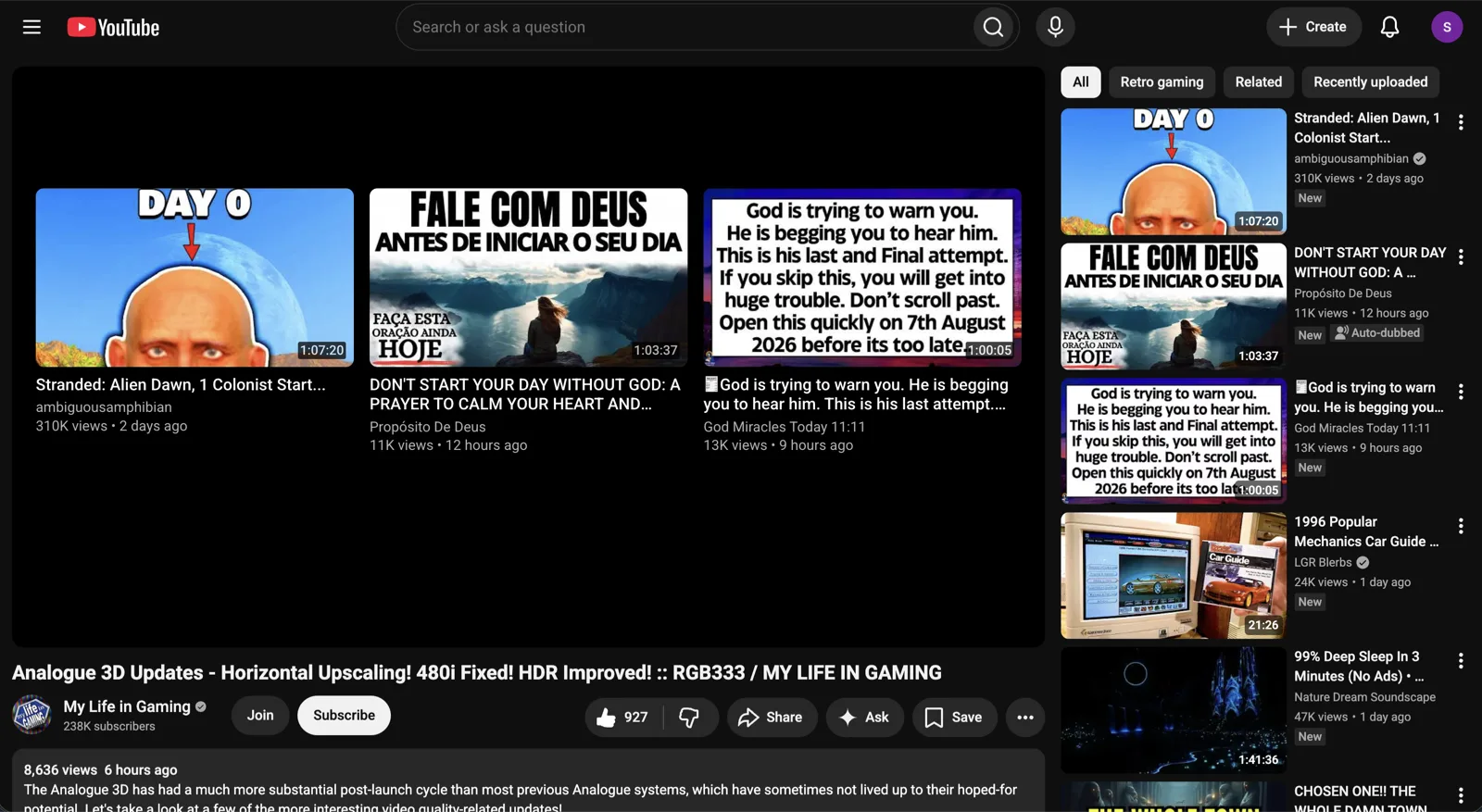Click sidebar title CHOSEN ONE!! THE WHOLE DAMN TOWN
The height and width of the screenshot is (812, 1482).
pos(1361,800)
